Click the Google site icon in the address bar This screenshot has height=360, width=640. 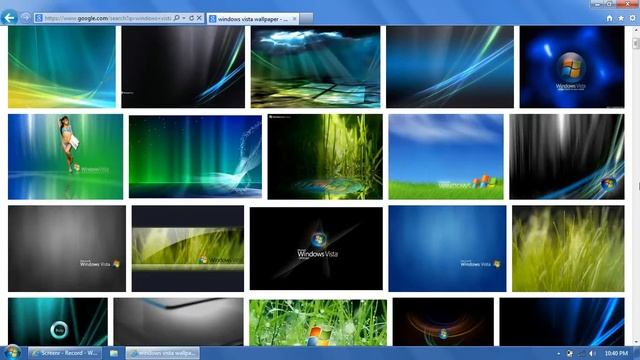pos(39,18)
